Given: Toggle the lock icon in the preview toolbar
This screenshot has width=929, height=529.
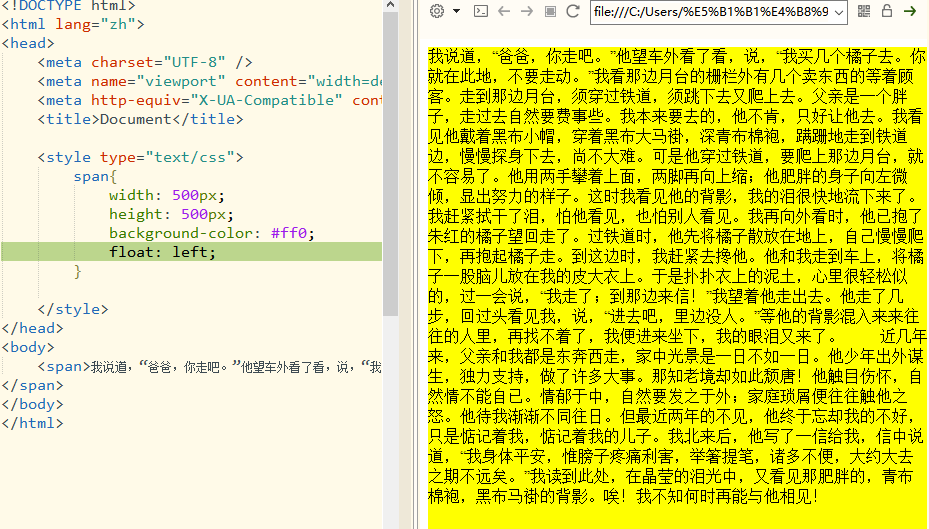Looking at the screenshot, I should 887,11.
